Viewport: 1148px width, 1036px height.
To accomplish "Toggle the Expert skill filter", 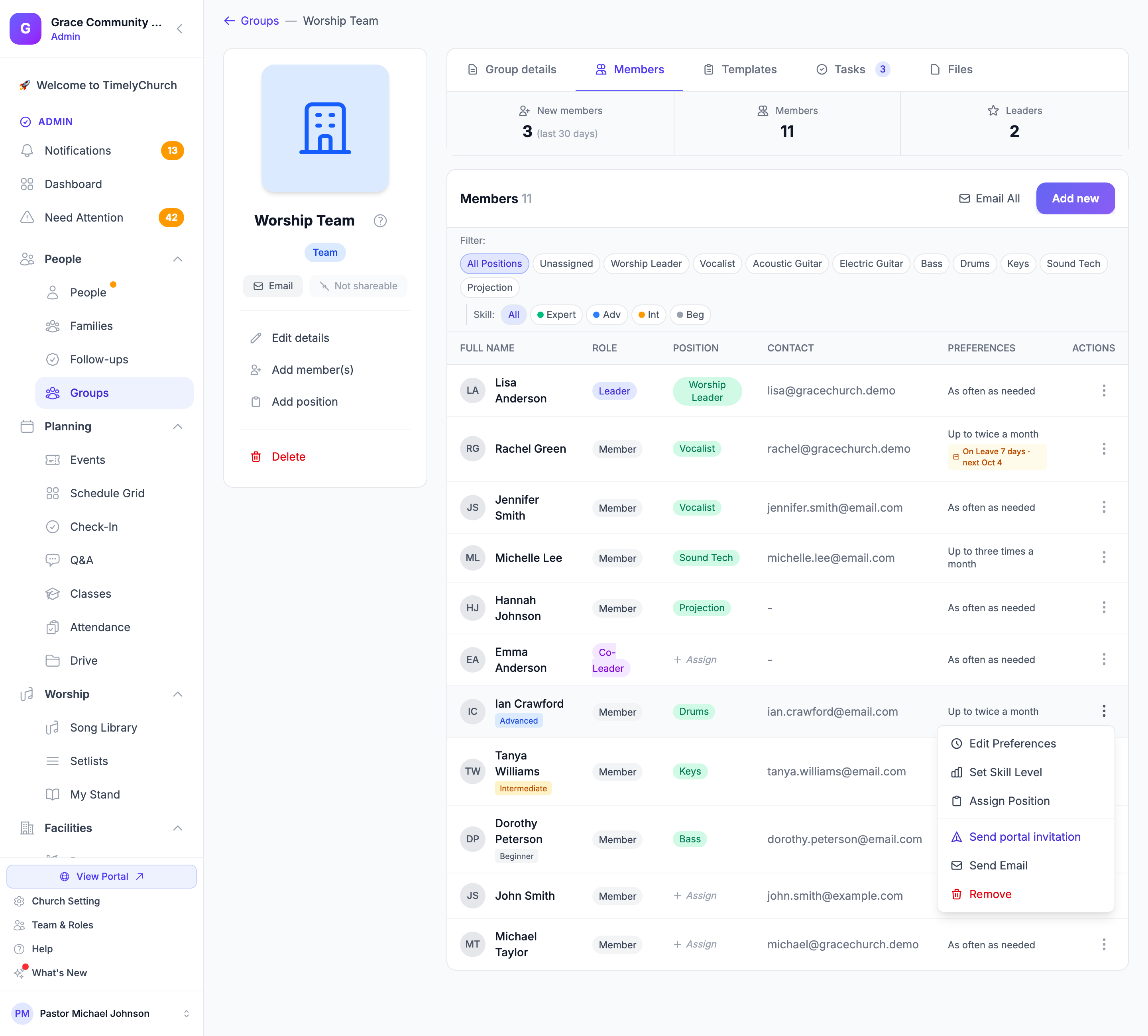I will (x=556, y=315).
